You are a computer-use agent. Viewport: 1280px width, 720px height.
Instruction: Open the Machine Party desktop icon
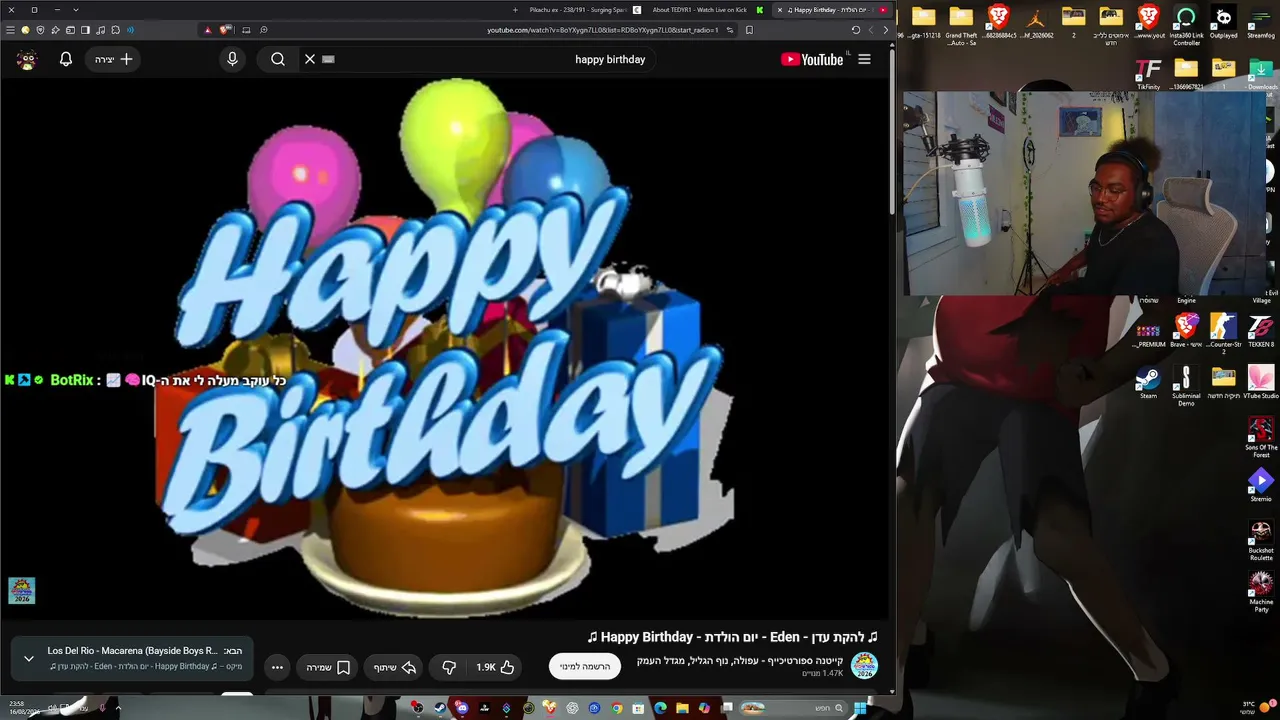pos(1261,591)
